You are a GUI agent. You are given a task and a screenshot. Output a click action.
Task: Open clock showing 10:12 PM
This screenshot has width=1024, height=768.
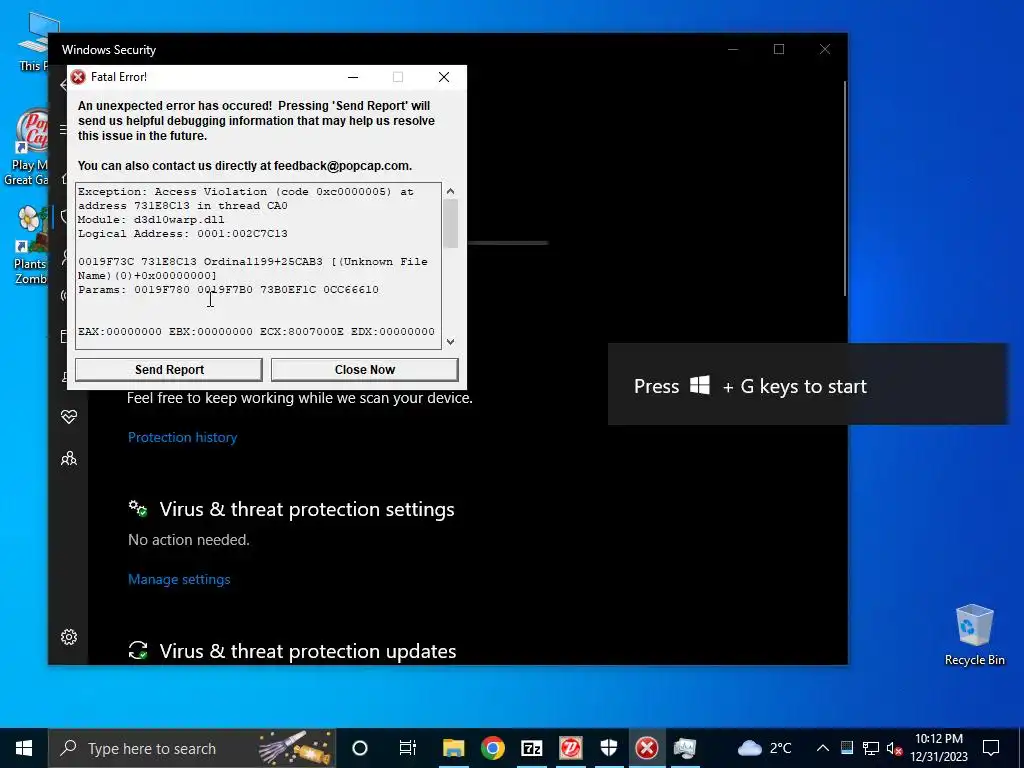click(939, 748)
